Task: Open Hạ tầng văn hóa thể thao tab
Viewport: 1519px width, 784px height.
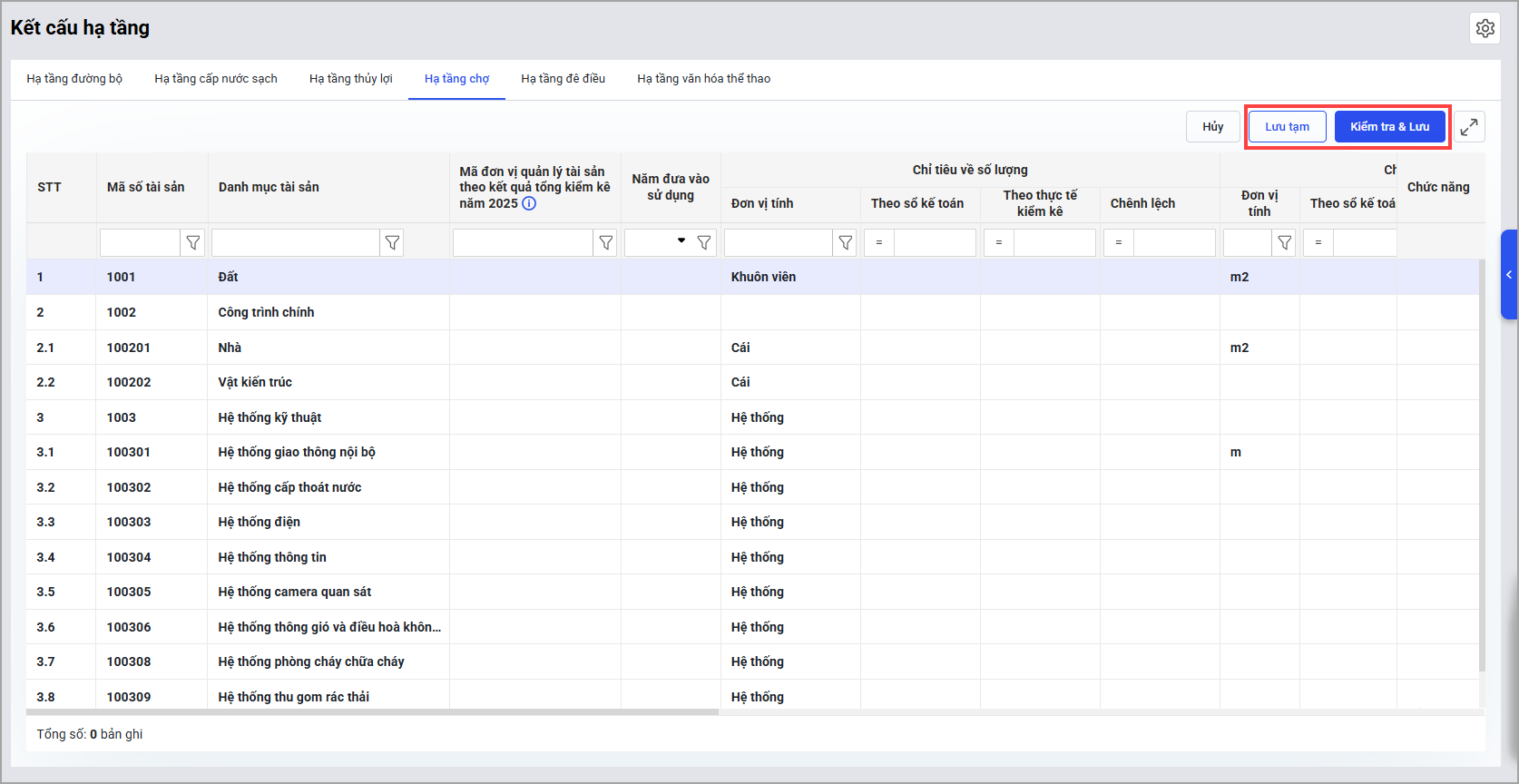Action: click(x=703, y=79)
